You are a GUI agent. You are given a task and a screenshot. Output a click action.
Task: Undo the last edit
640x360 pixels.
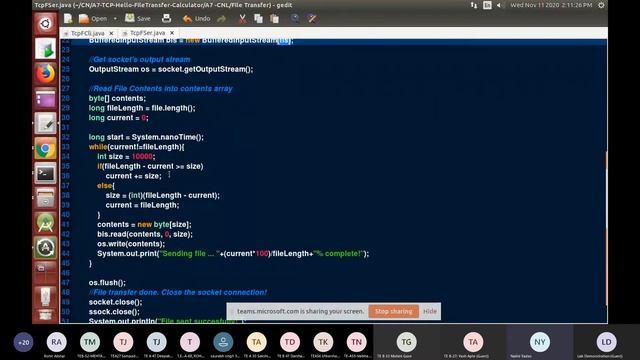(x=196, y=18)
